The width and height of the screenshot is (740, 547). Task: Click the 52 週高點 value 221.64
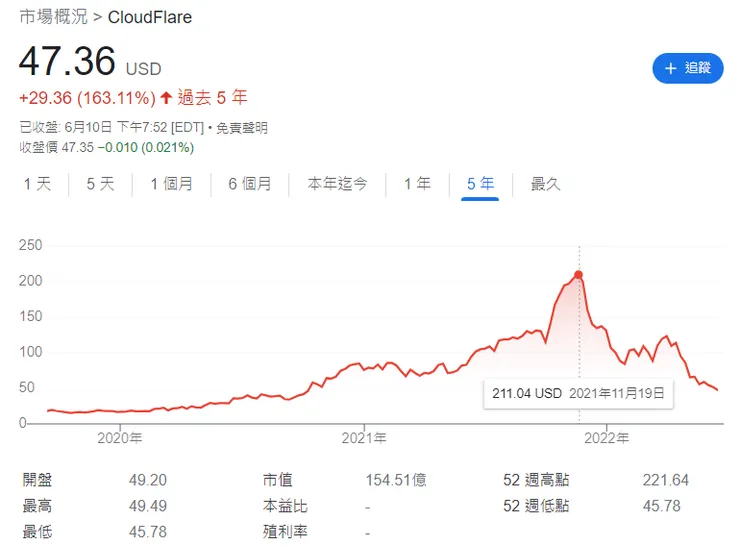click(x=665, y=480)
